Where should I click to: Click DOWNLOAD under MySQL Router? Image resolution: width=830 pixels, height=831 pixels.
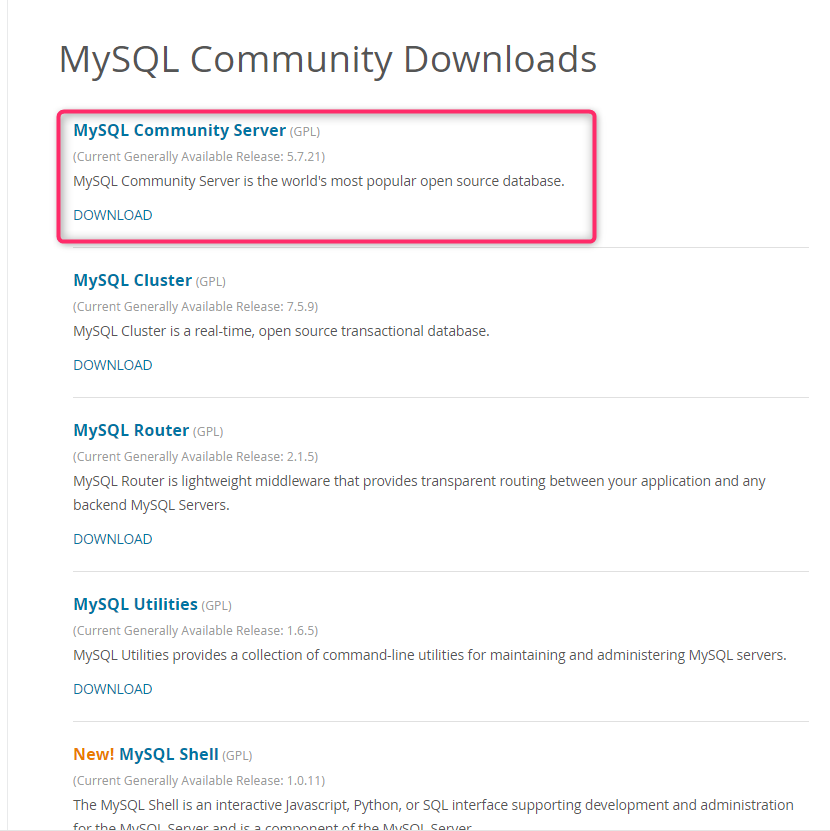(x=113, y=539)
